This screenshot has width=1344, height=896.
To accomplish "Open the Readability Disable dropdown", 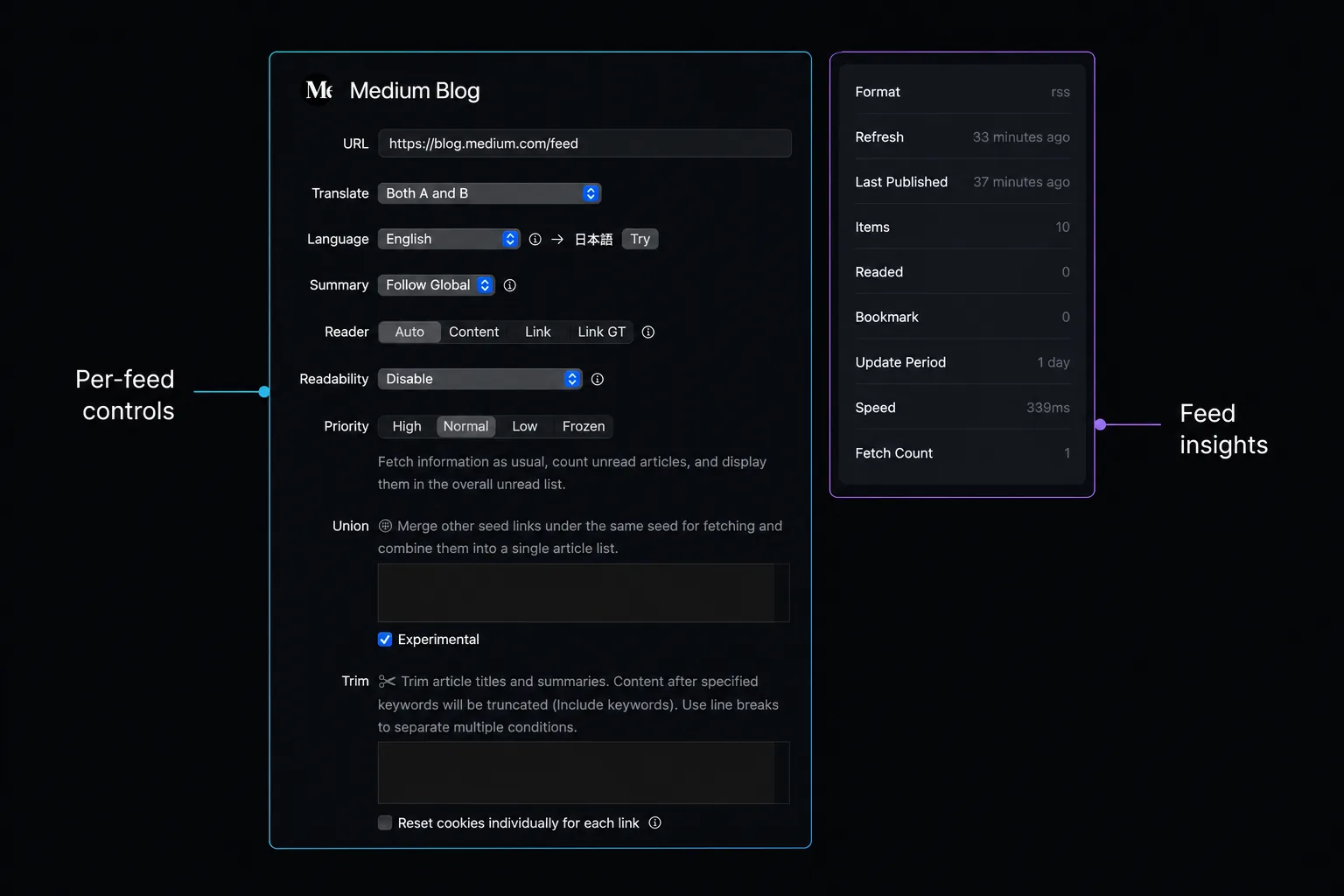I will (480, 379).
